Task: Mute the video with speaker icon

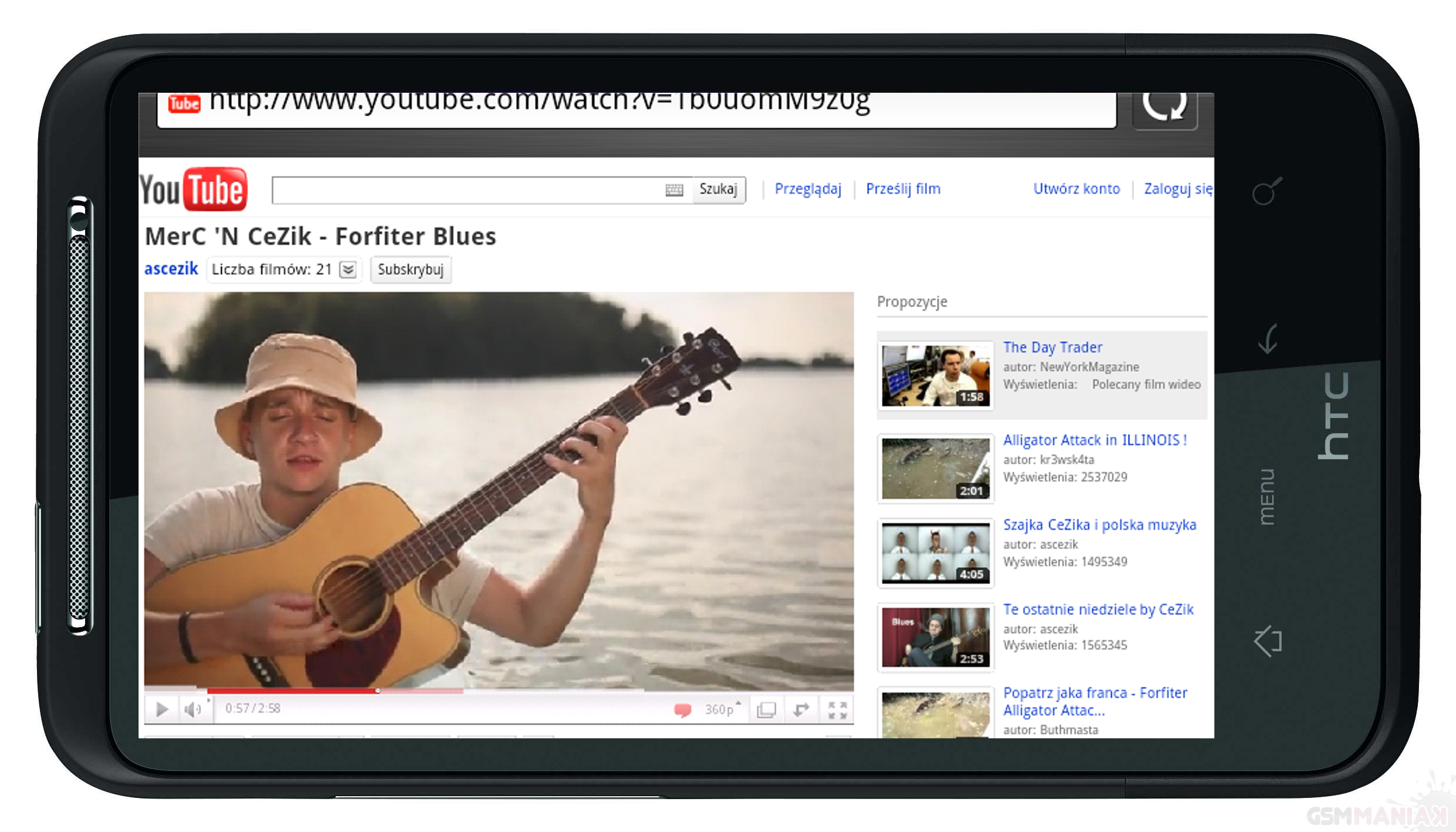Action: coord(193,709)
